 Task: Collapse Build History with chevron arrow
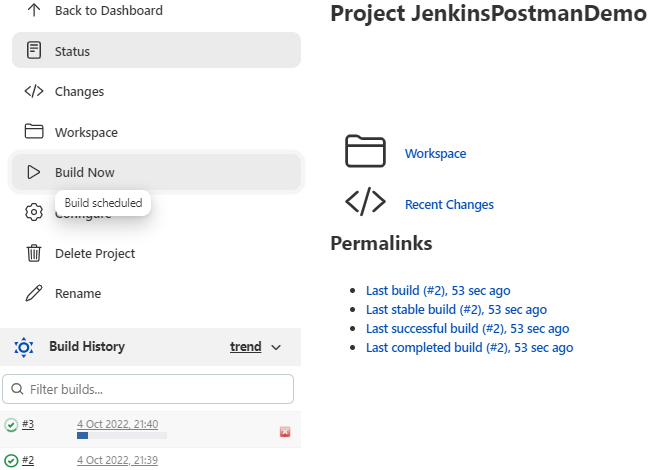(276, 347)
